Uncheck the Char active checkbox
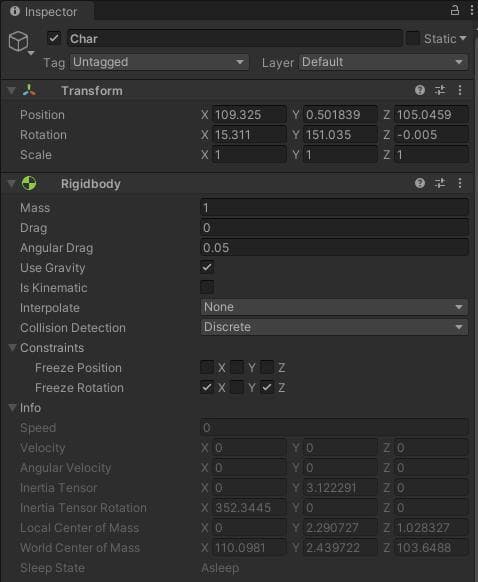 54,38
